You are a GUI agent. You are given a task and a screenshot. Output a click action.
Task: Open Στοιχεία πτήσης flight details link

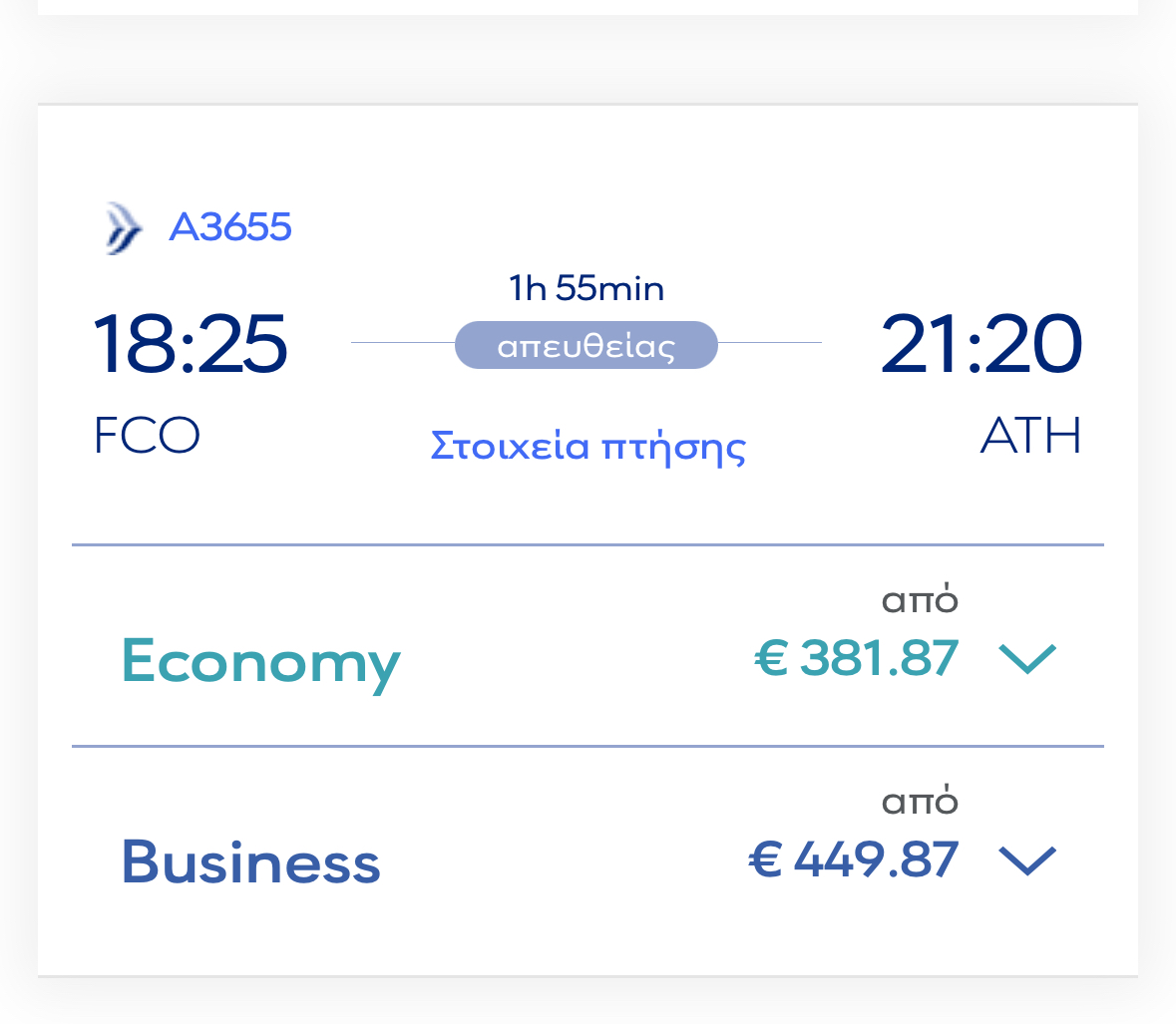tap(588, 447)
